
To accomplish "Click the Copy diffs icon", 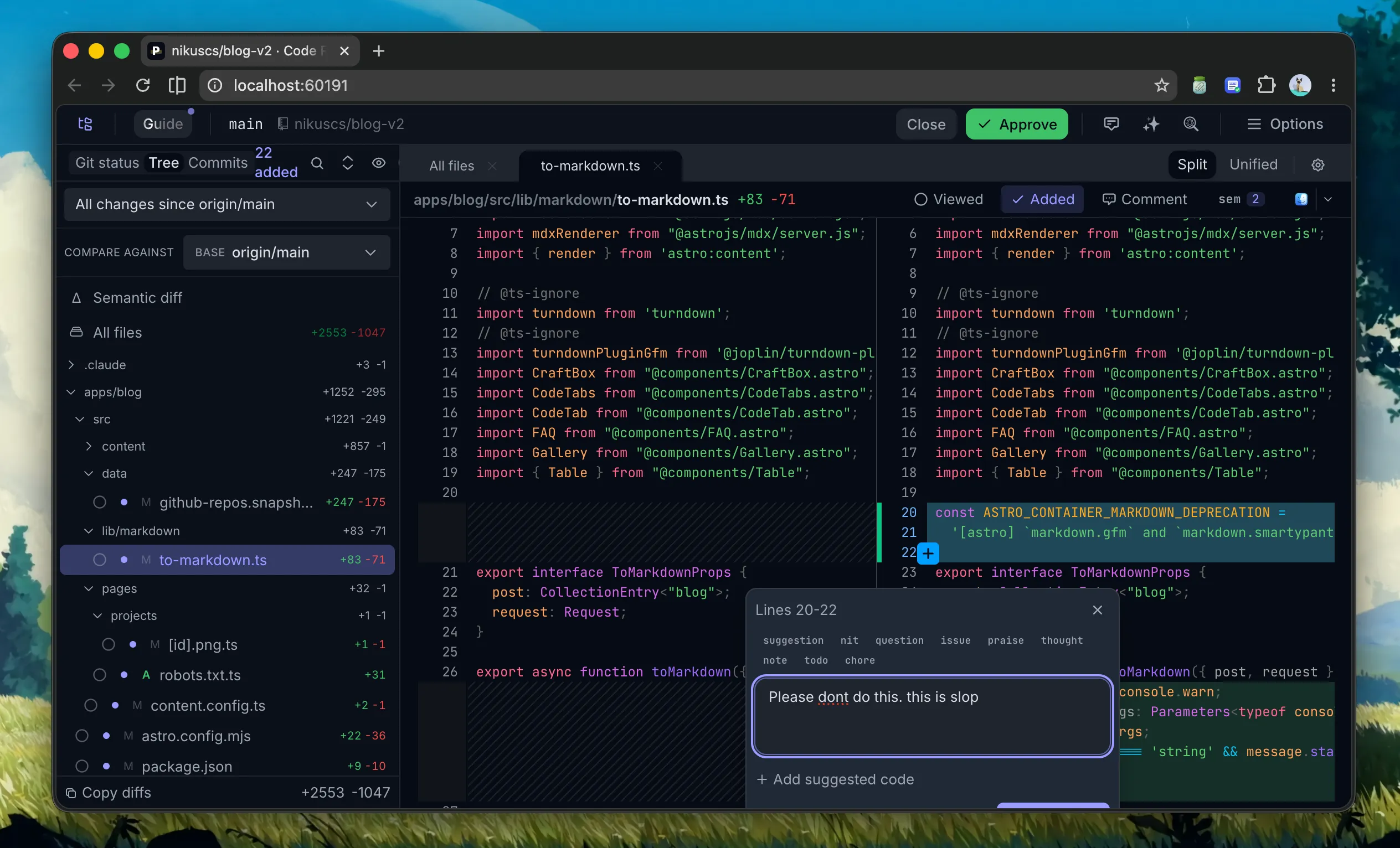I will 70,793.
